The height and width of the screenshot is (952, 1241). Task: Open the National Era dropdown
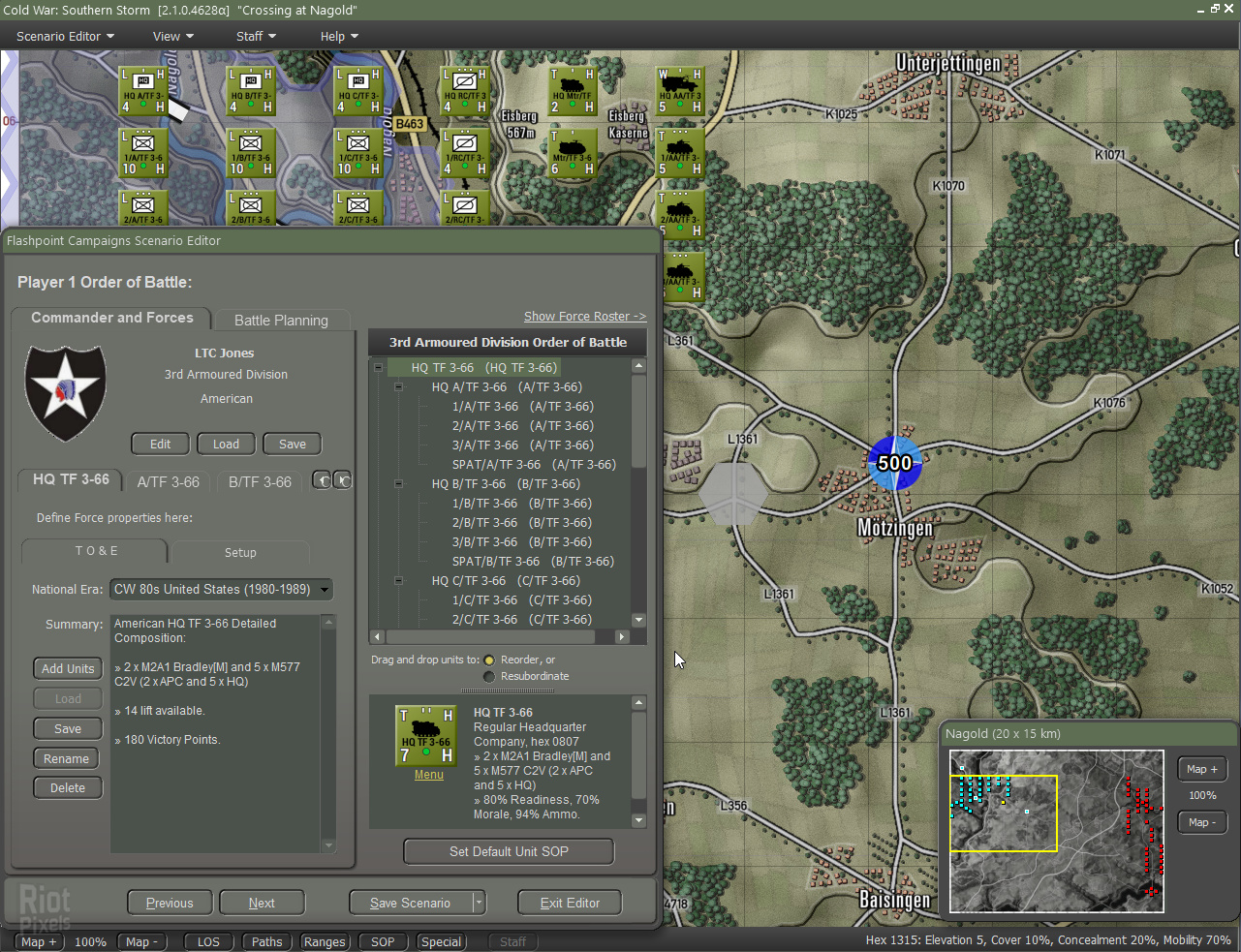click(x=221, y=590)
